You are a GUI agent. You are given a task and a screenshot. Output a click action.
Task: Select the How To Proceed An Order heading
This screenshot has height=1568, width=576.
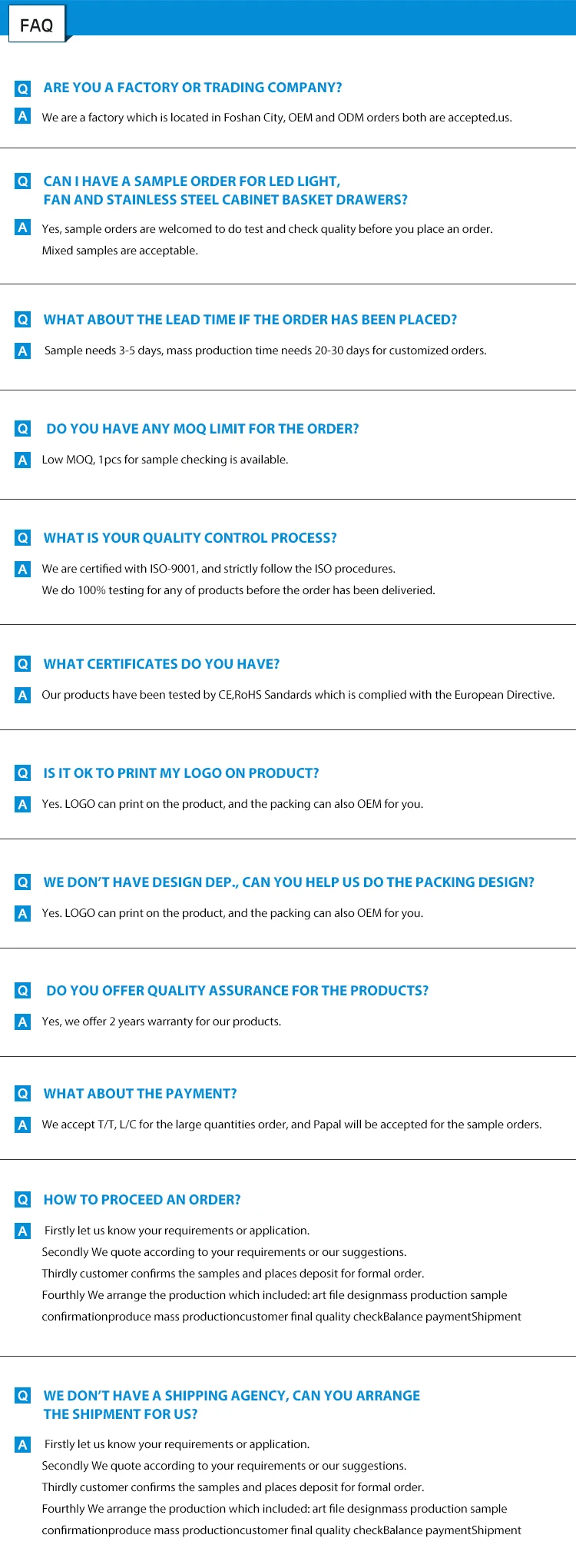coord(142,1200)
